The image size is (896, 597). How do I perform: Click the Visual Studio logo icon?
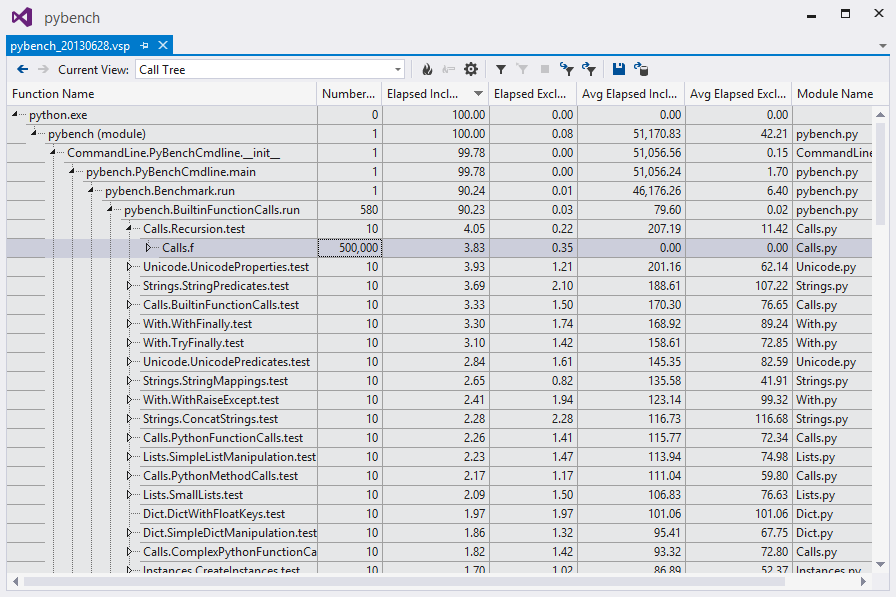tap(22, 17)
